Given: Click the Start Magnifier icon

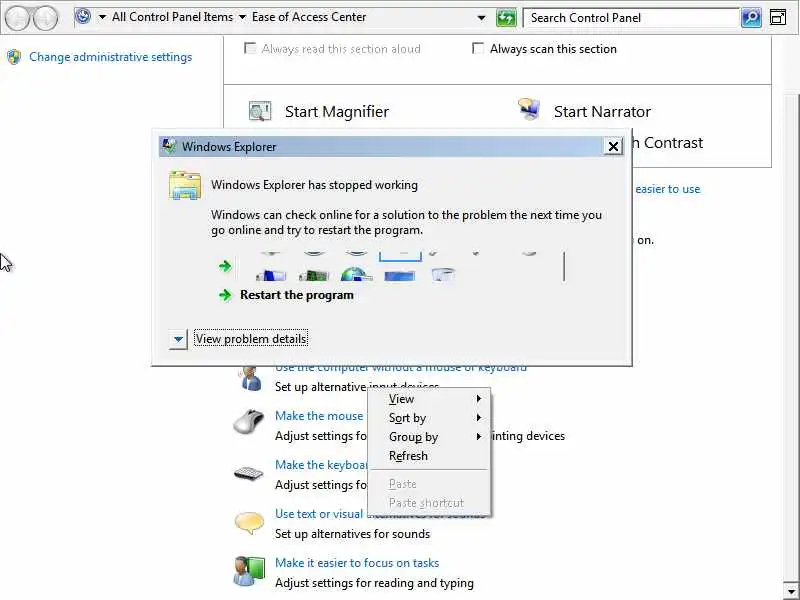Looking at the screenshot, I should [260, 111].
